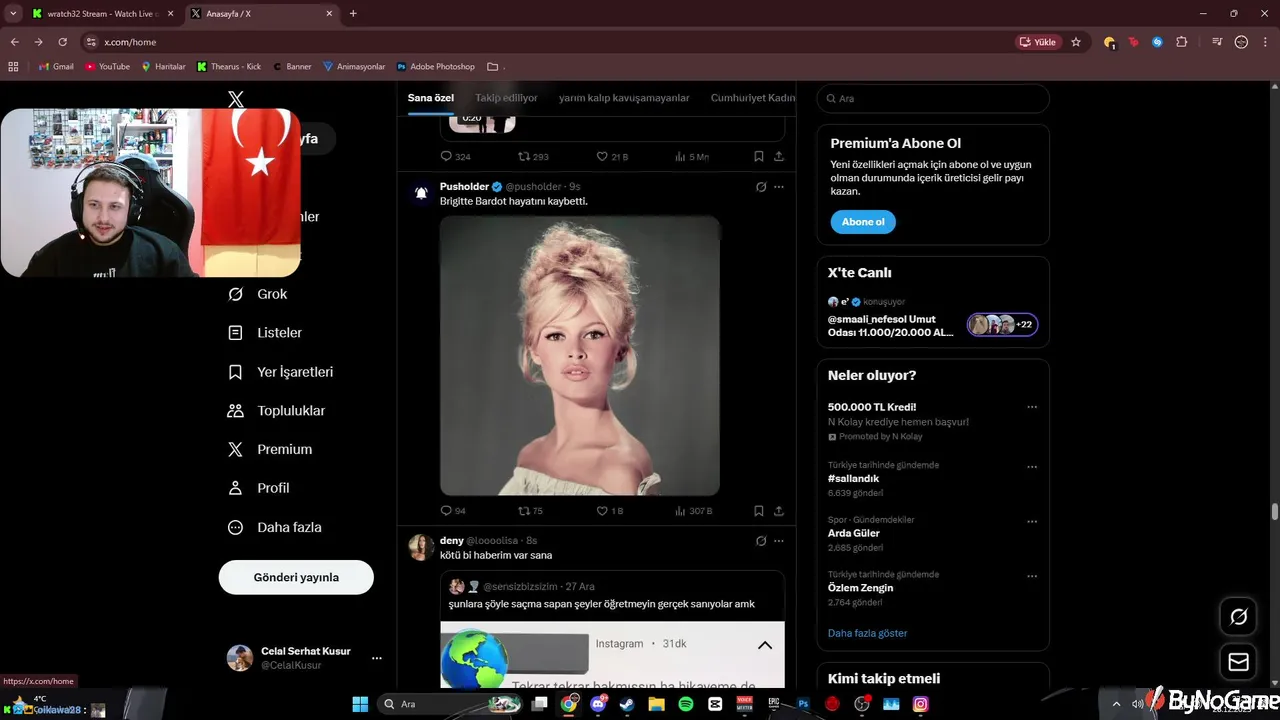Click the X logo at top
Viewport: 1280px width, 720px height.
coord(236,99)
